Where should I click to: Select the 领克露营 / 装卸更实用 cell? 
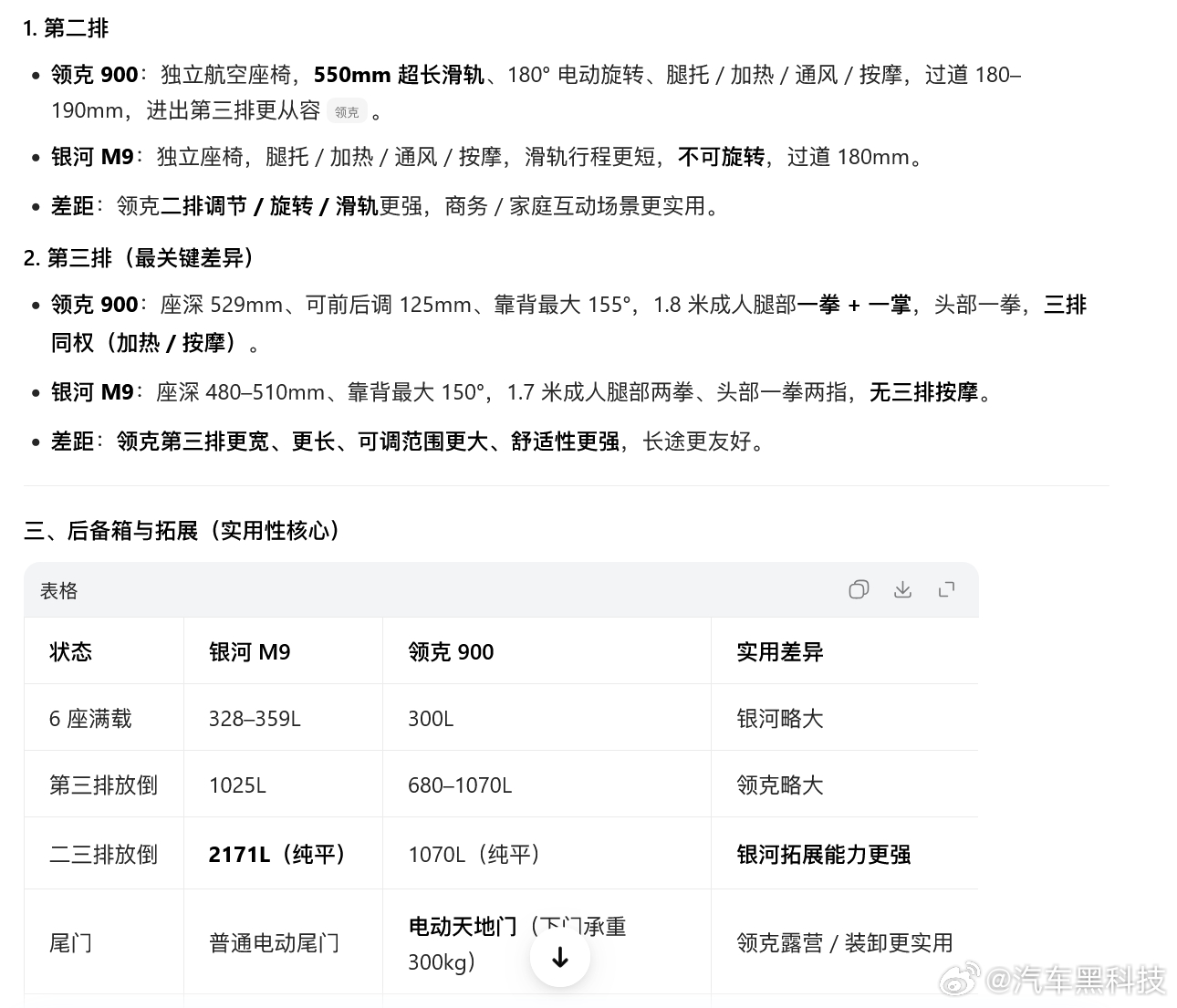(845, 942)
